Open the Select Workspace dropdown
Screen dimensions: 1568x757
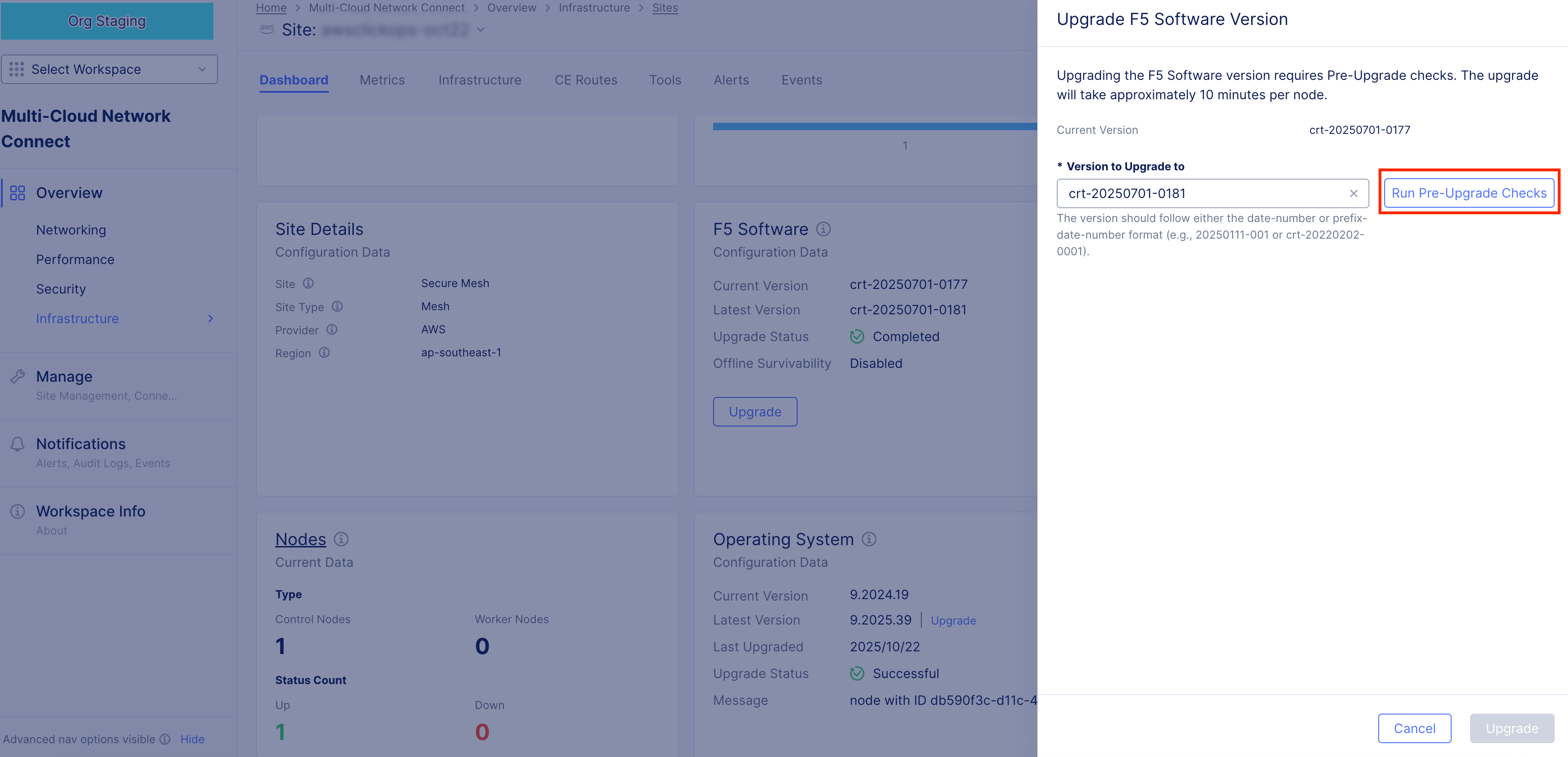tap(109, 69)
